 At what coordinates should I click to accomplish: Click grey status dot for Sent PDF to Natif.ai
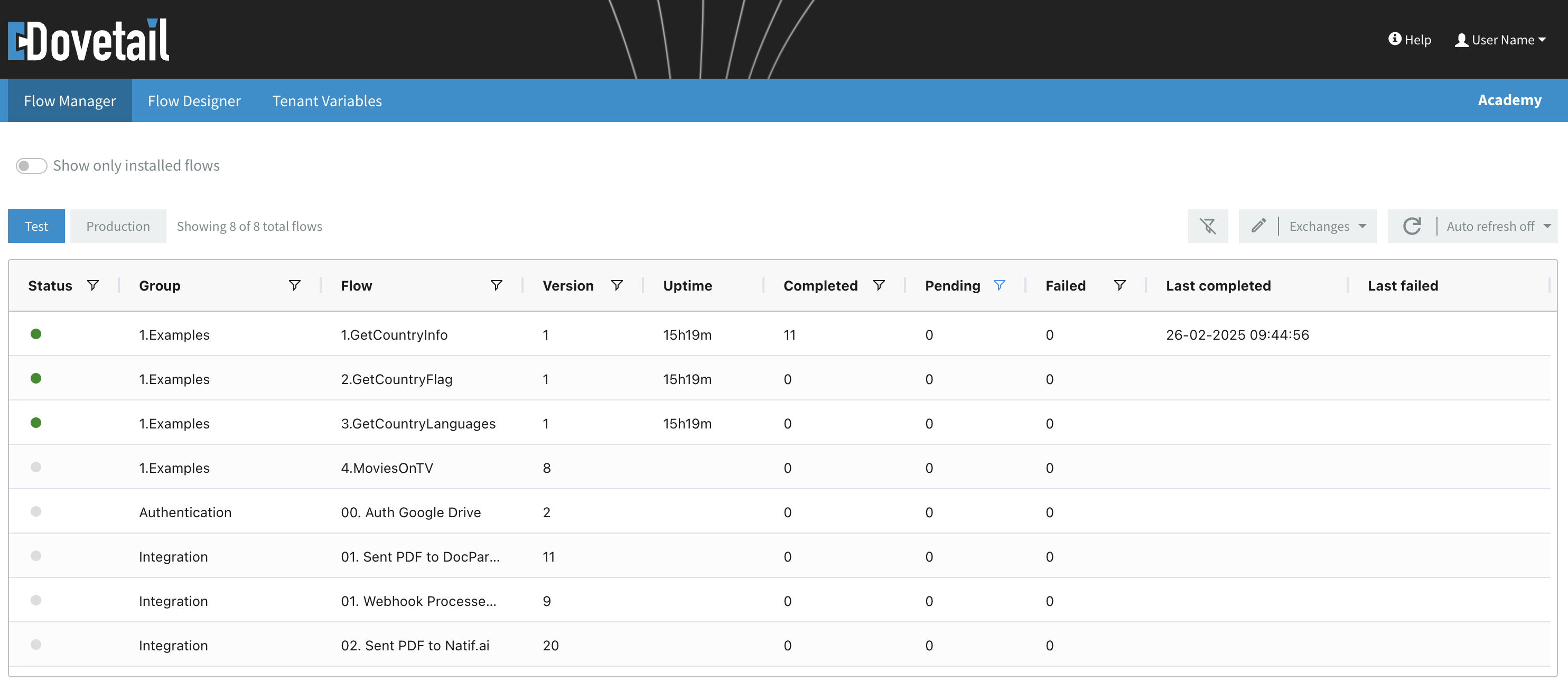click(x=36, y=645)
